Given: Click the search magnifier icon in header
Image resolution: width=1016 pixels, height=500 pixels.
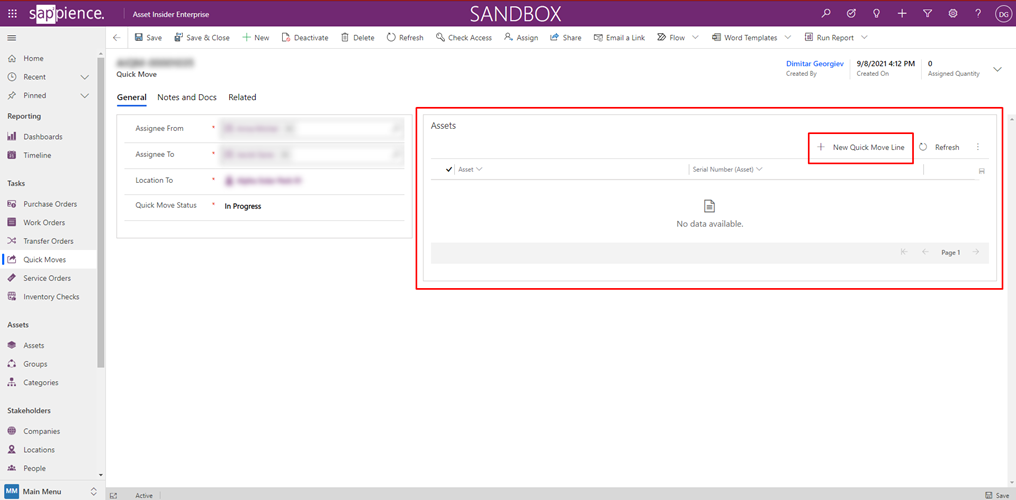Looking at the screenshot, I should (825, 14).
